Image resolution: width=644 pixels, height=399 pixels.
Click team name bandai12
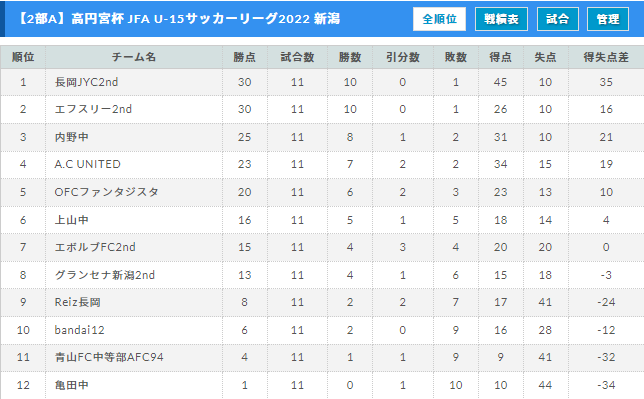pyautogui.click(x=80, y=330)
